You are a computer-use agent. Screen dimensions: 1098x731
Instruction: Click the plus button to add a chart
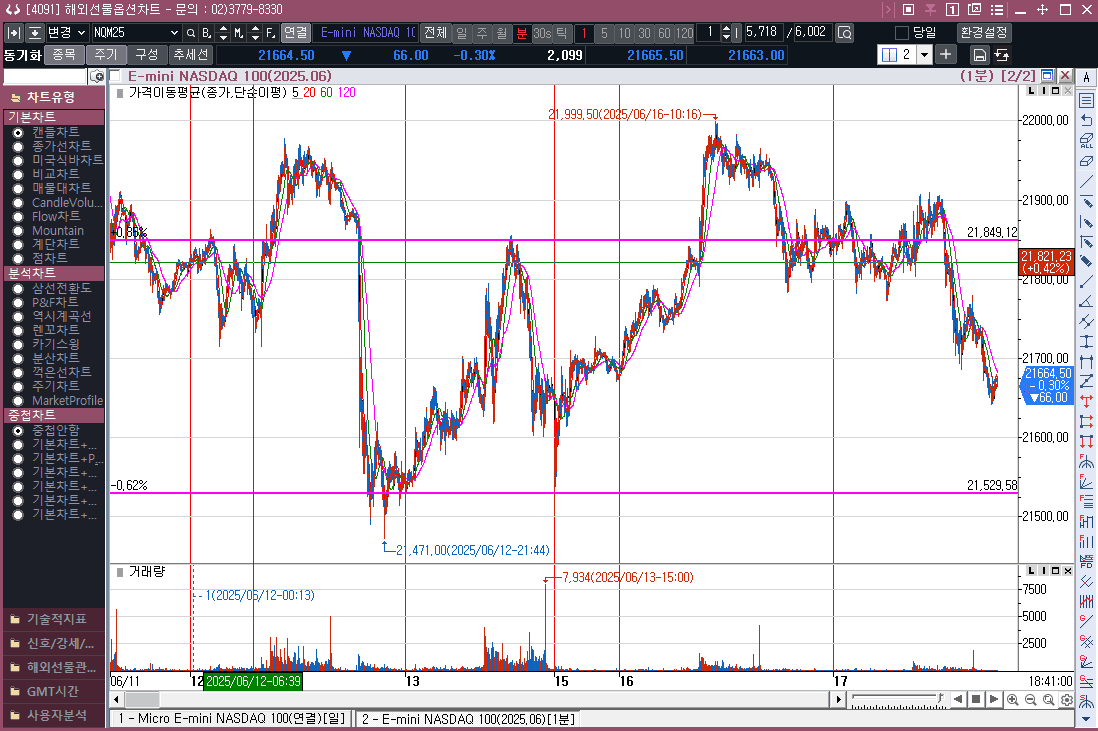[945, 55]
